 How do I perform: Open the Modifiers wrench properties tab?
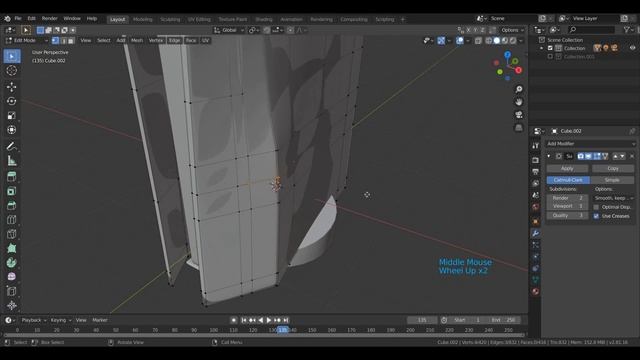[536, 233]
